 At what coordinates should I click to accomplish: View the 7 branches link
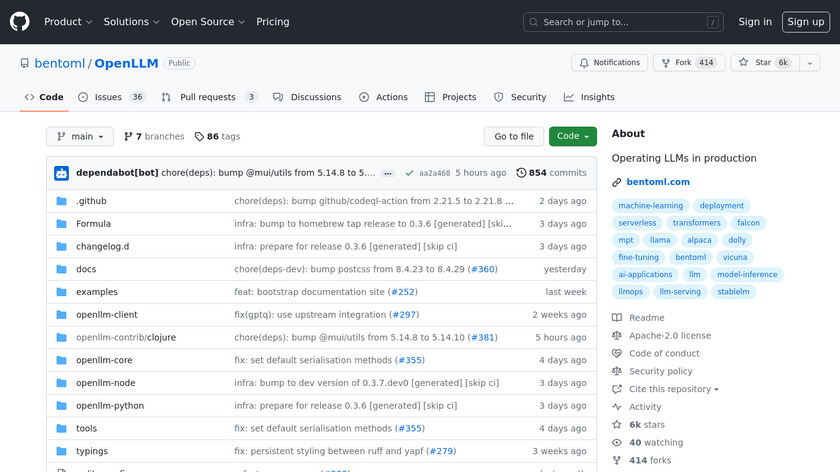[154, 137]
